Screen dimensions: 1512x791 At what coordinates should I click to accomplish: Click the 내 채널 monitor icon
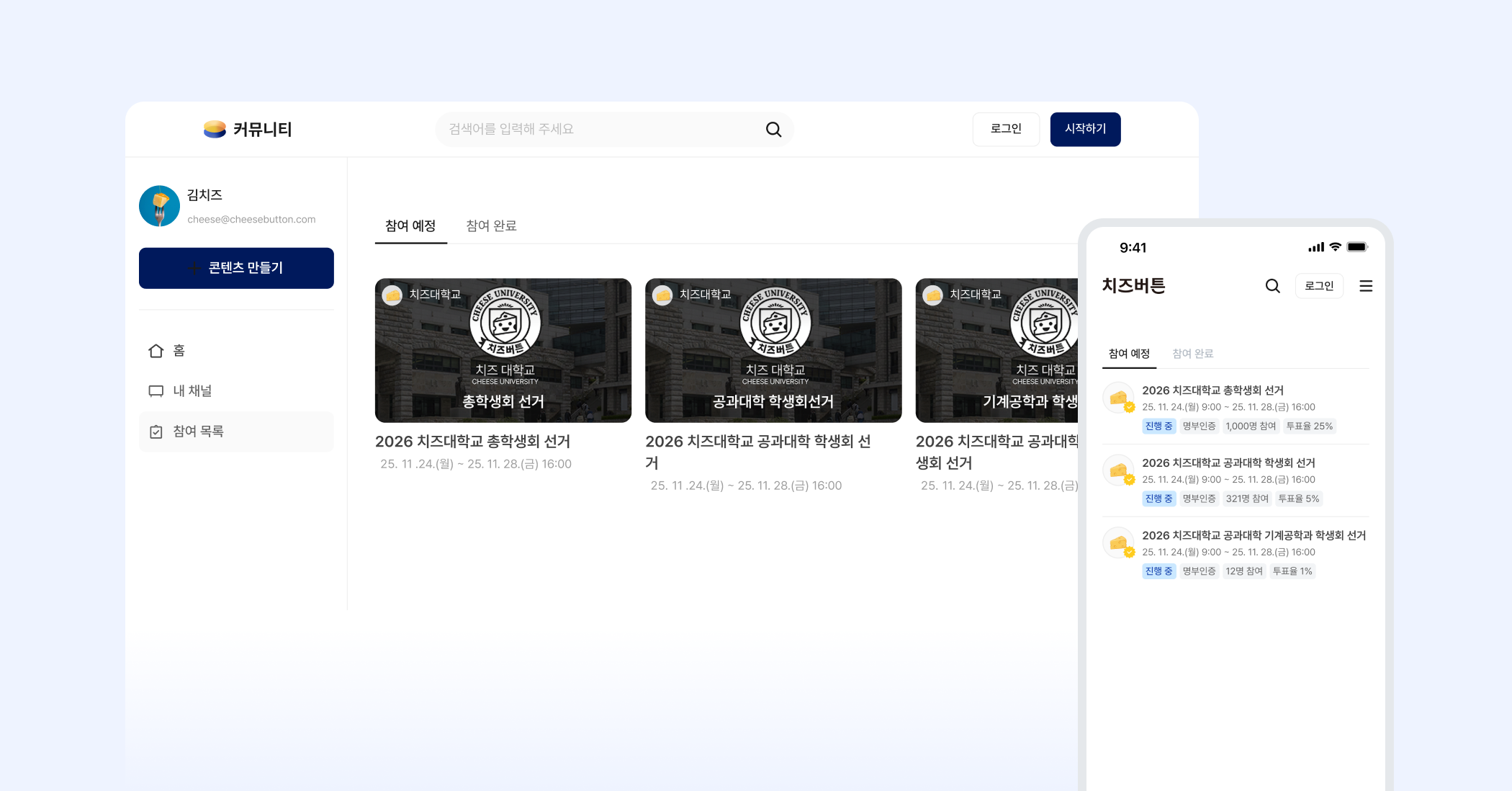coord(156,391)
